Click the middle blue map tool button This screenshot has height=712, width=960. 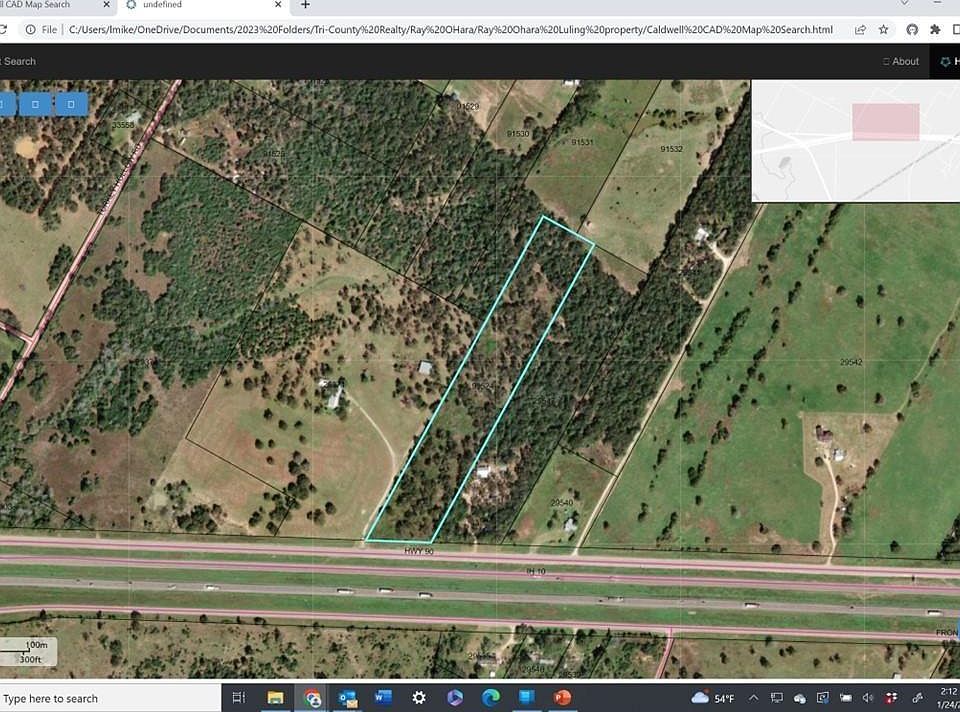coord(35,104)
